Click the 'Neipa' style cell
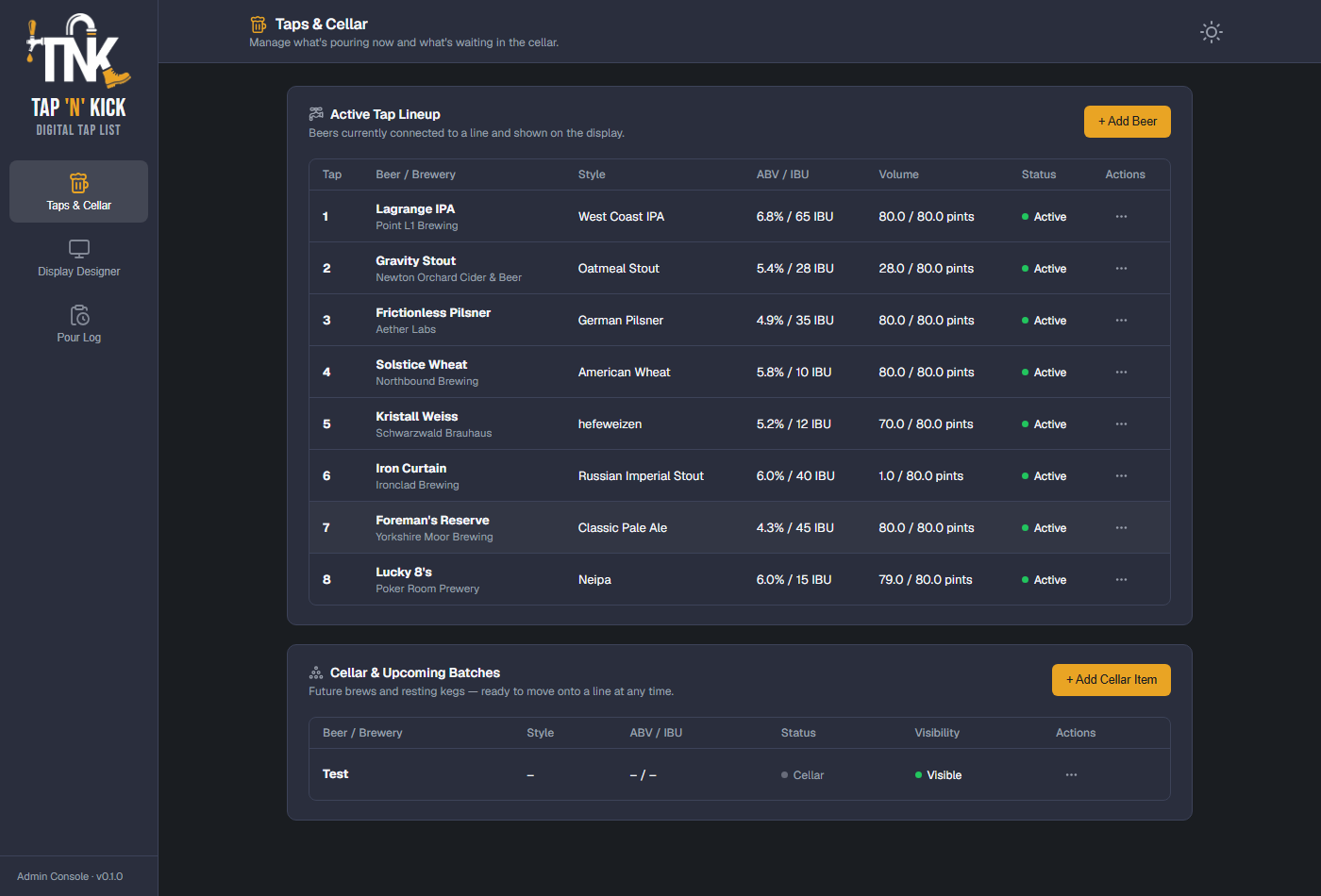Screen dimensions: 1321x896 click(x=594, y=580)
